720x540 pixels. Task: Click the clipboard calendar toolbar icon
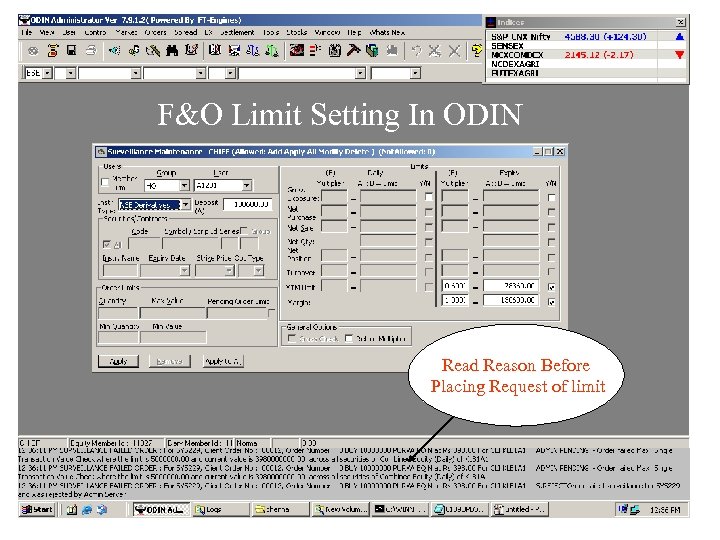(x=335, y=50)
